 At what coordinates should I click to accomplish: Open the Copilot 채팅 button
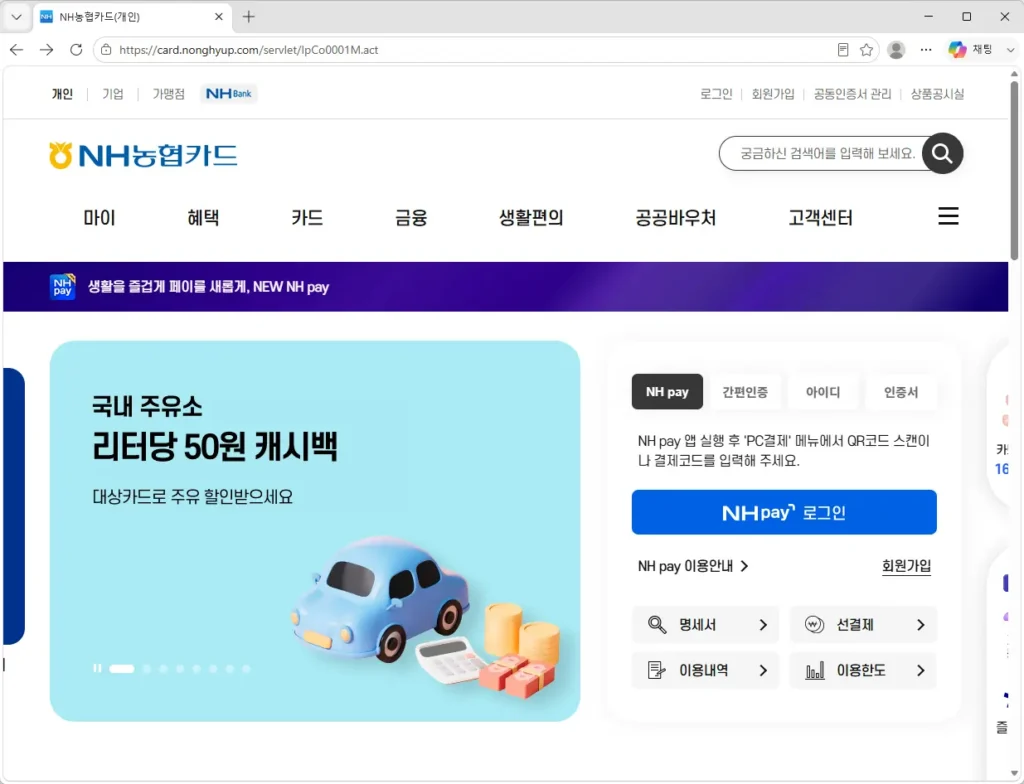[971, 50]
